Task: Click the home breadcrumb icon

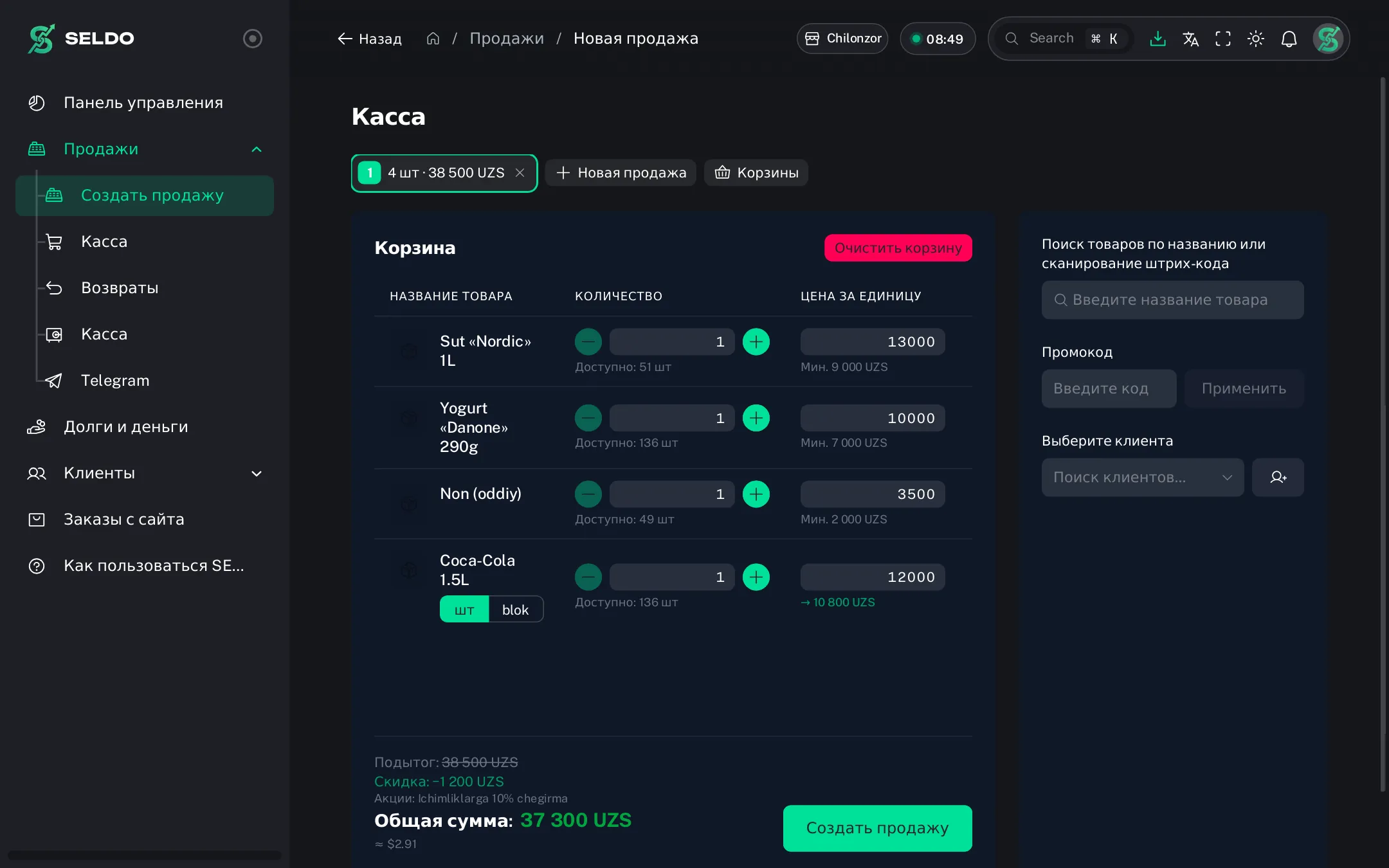Action: point(433,39)
